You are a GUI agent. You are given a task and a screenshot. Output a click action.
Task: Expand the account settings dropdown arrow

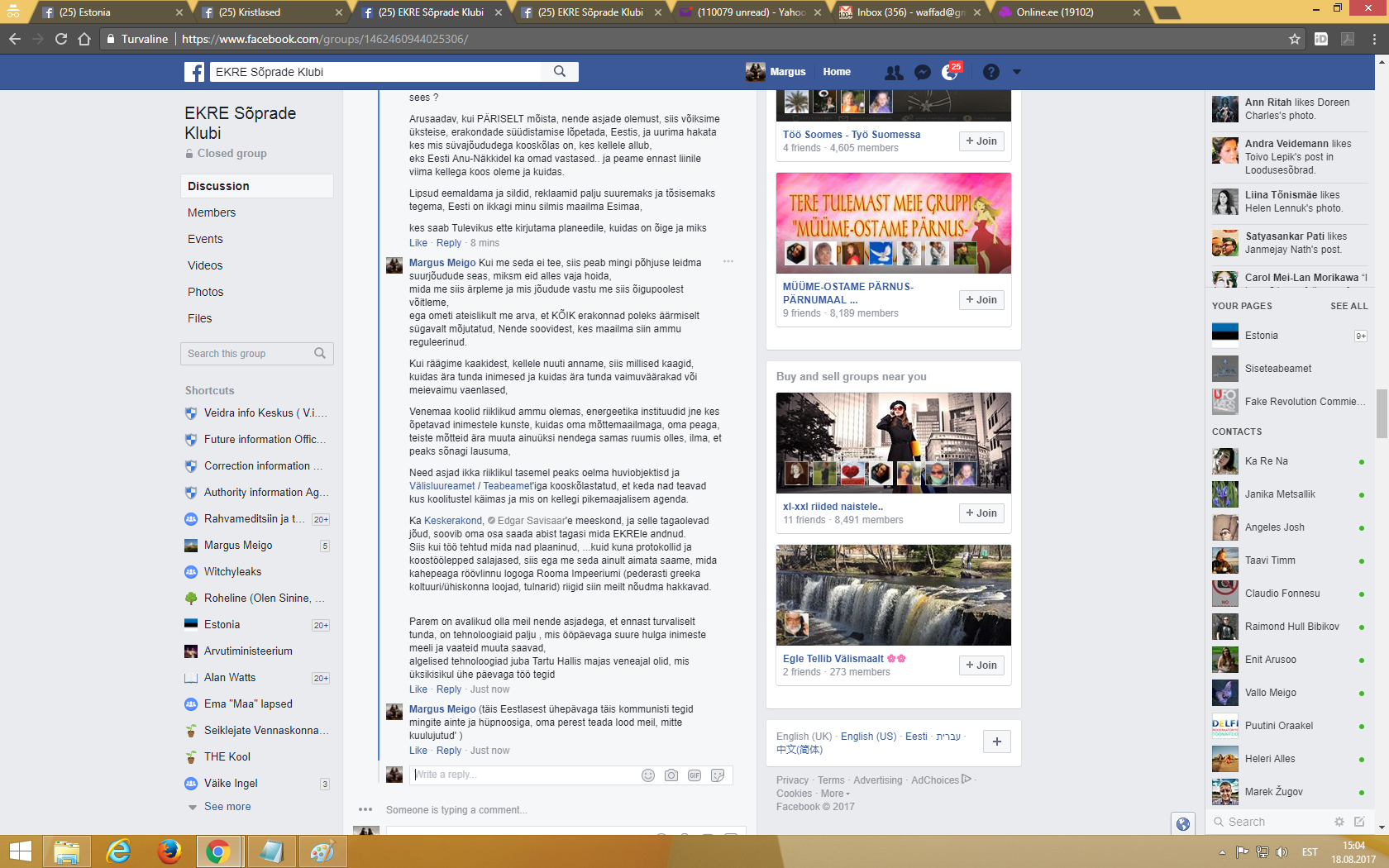point(1017,72)
